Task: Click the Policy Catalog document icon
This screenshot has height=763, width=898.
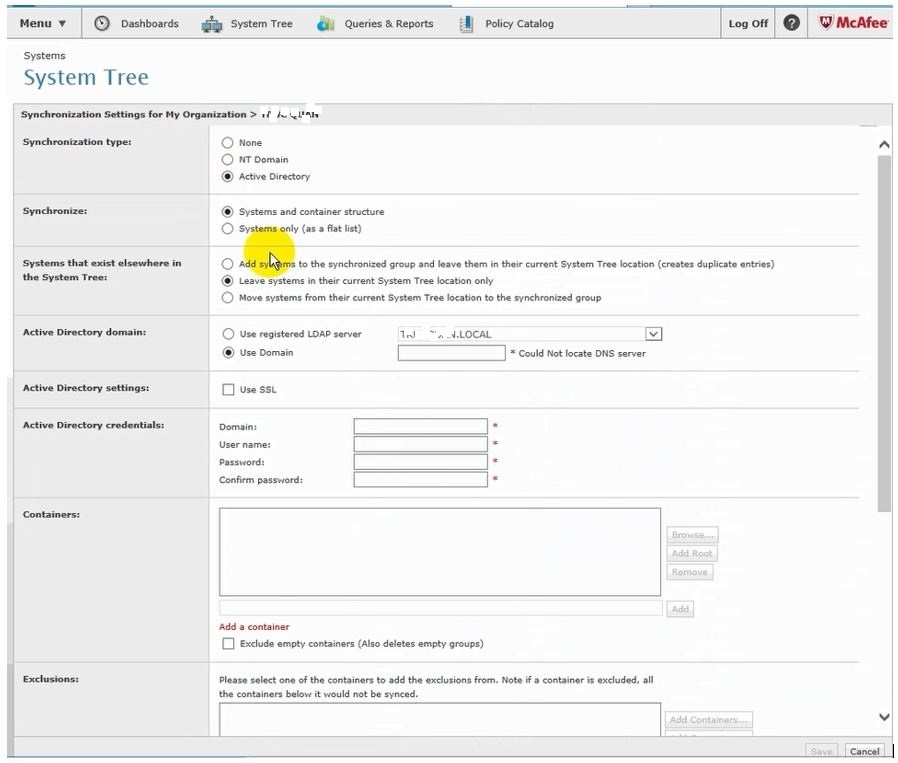Action: 467,23
